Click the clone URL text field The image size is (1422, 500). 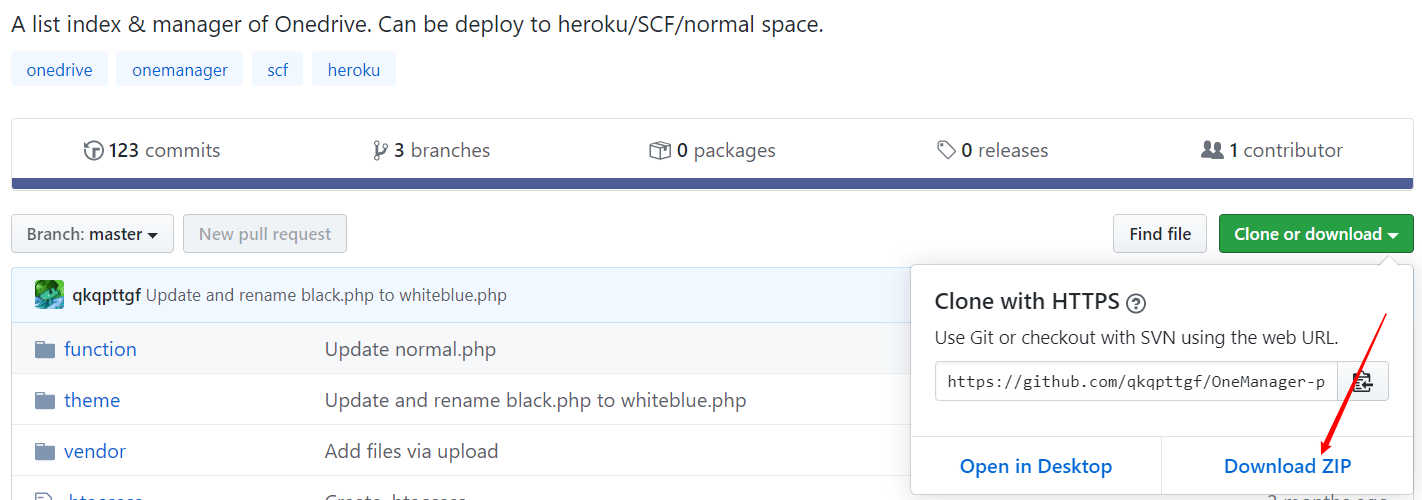click(1136, 381)
